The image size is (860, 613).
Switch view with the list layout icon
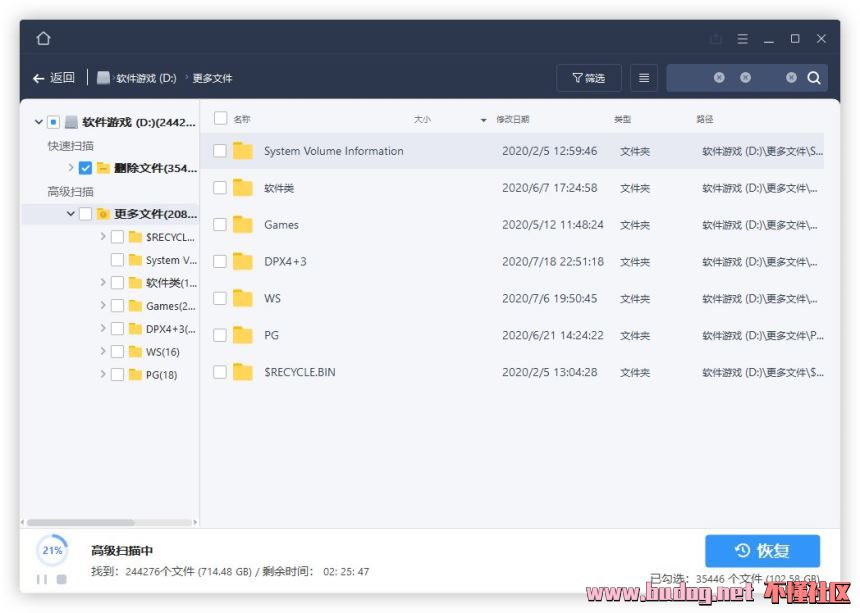644,78
